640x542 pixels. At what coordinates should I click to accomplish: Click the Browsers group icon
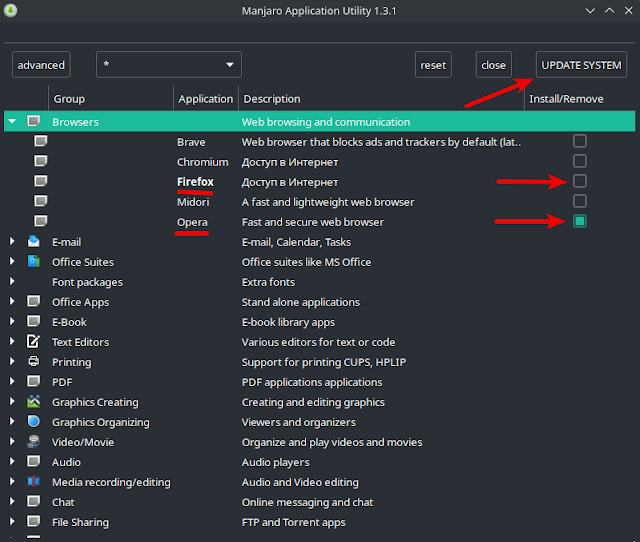[33, 121]
